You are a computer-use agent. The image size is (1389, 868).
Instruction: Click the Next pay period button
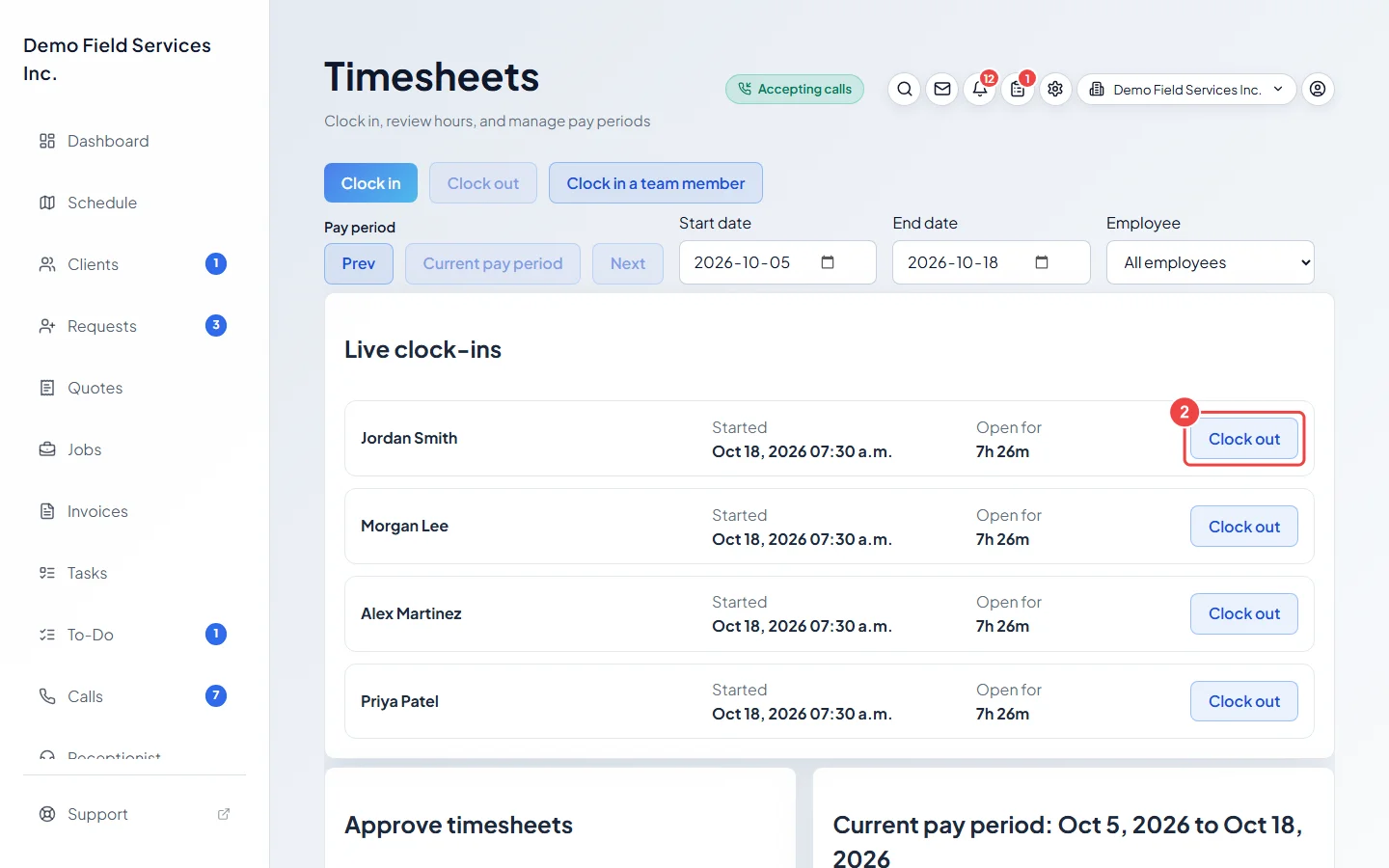pos(628,263)
